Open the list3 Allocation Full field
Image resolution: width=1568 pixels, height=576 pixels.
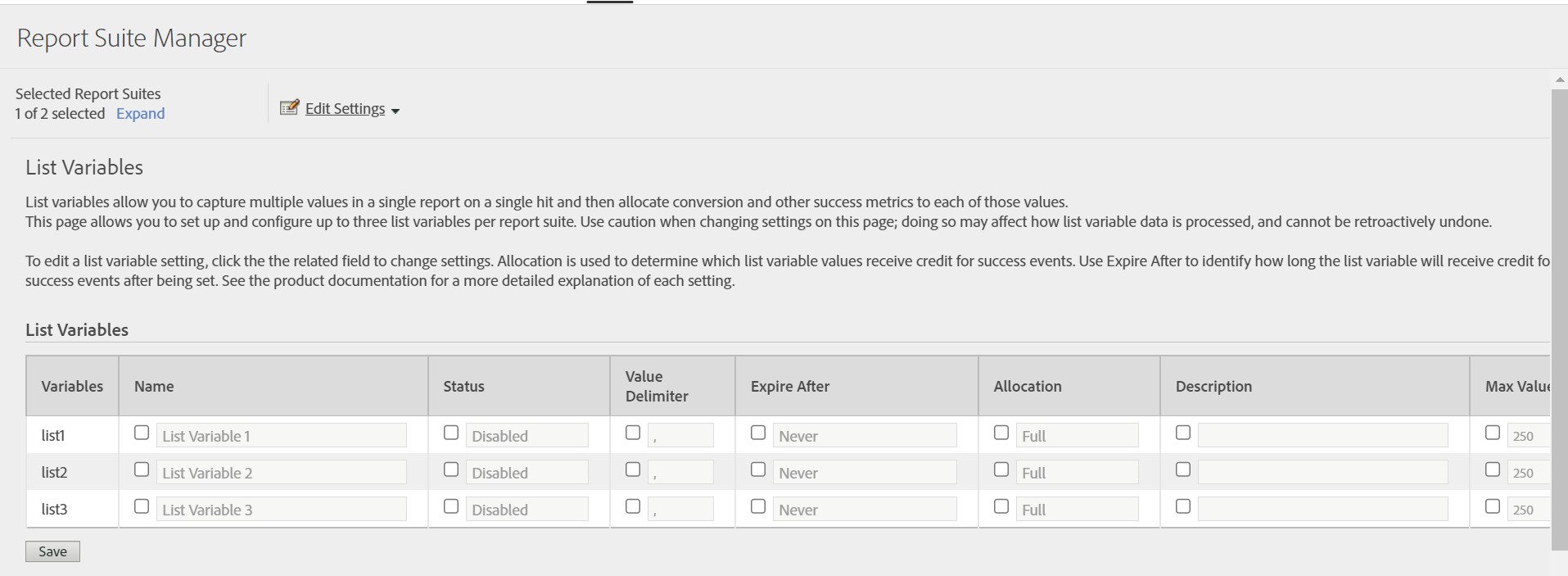click(x=1077, y=510)
